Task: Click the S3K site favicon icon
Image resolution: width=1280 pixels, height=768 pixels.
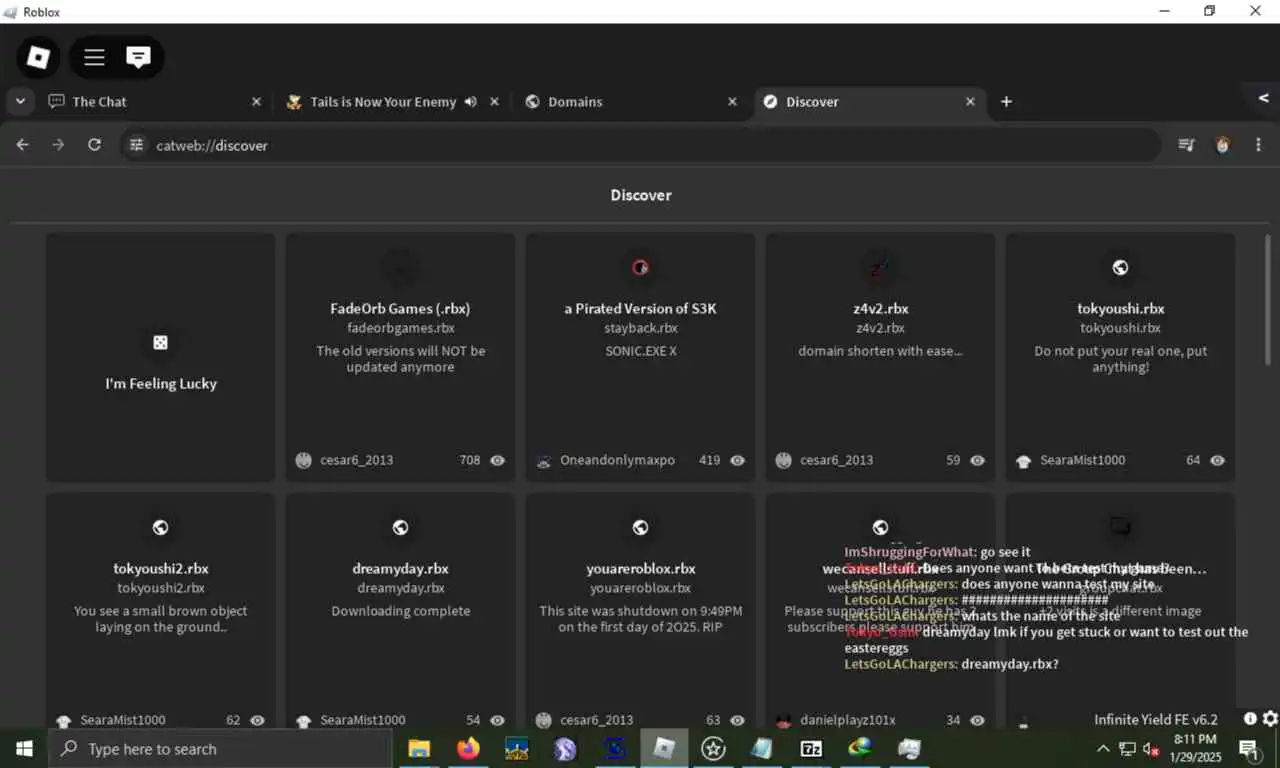Action: click(640, 267)
